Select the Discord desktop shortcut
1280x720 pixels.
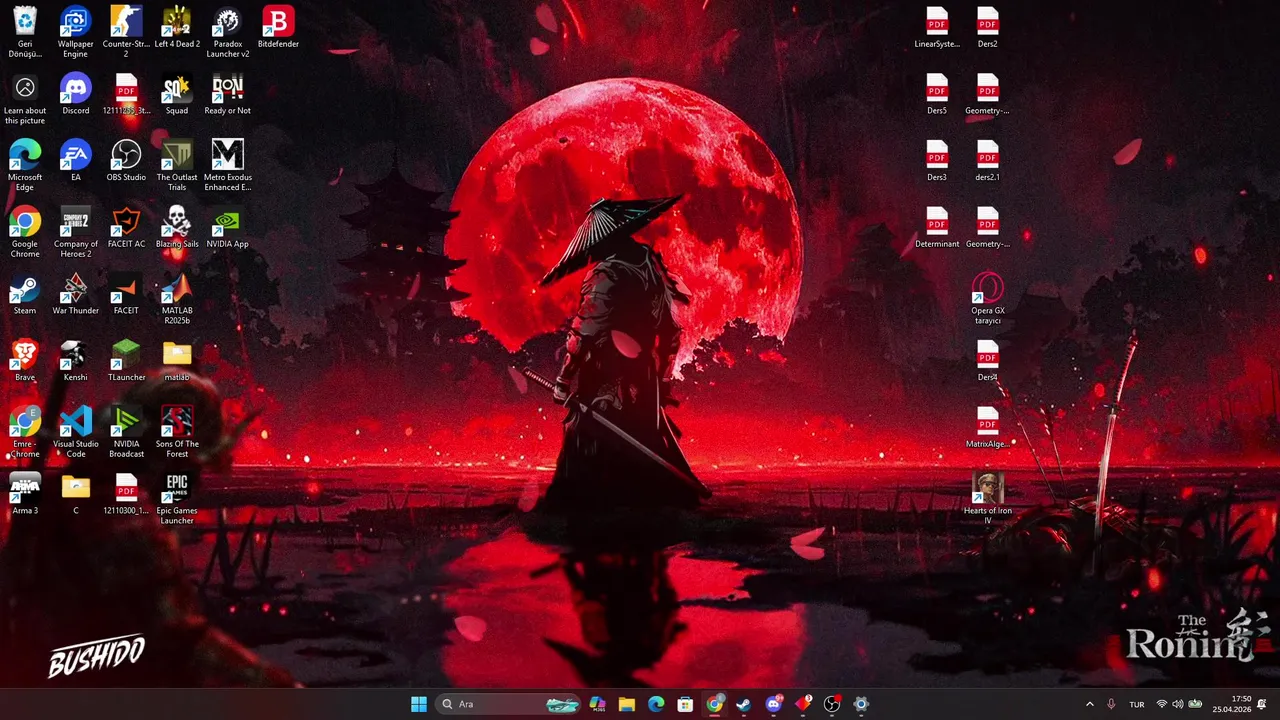[x=76, y=95]
